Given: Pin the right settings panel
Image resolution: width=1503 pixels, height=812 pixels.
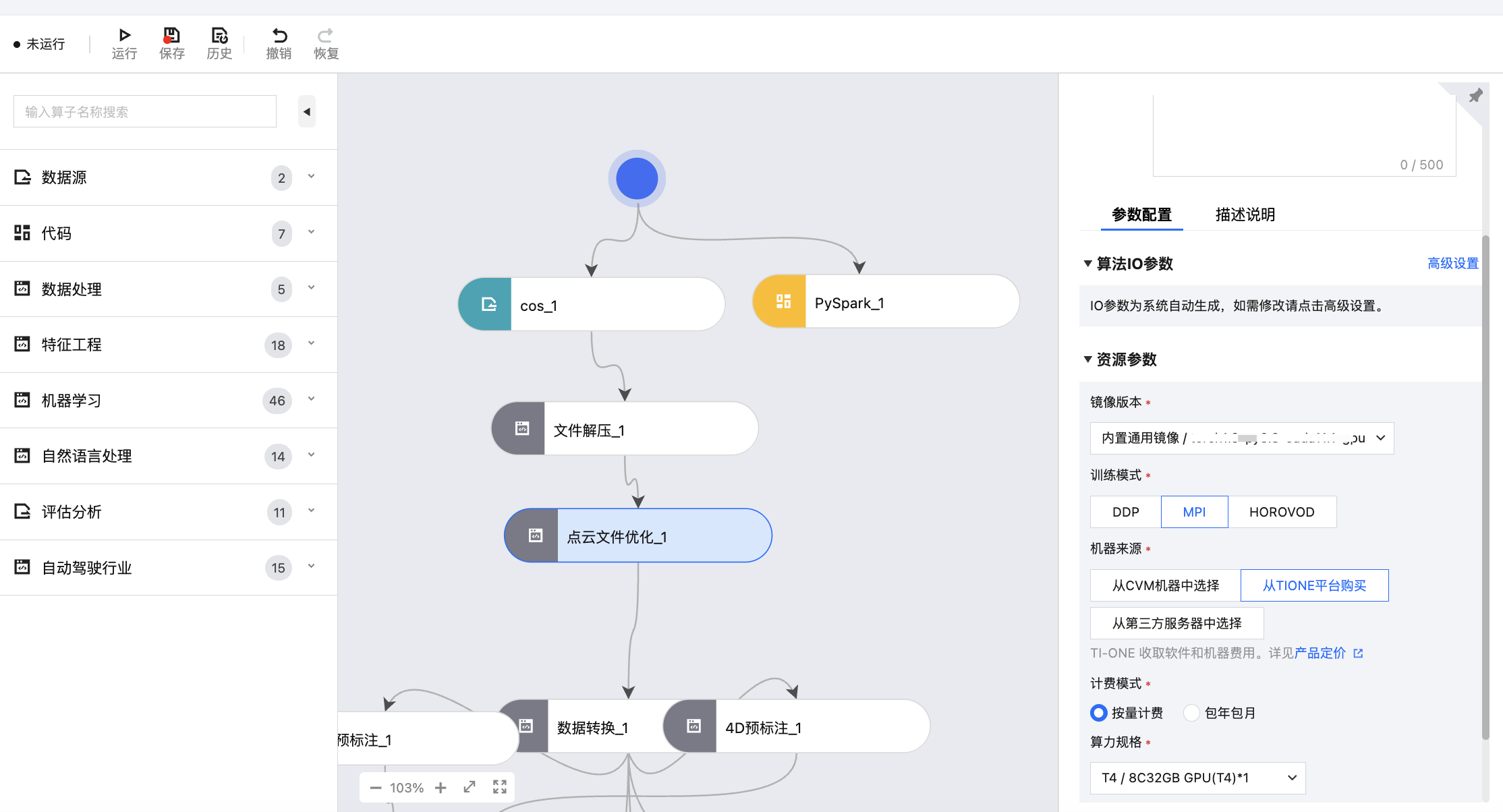Looking at the screenshot, I should (x=1475, y=96).
